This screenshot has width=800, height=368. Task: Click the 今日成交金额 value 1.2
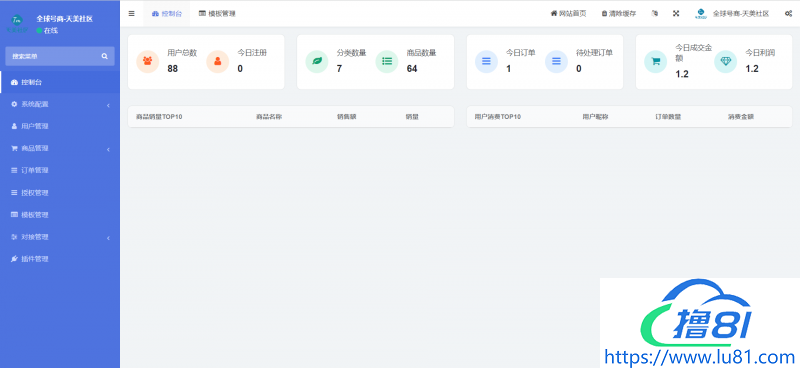click(682, 75)
